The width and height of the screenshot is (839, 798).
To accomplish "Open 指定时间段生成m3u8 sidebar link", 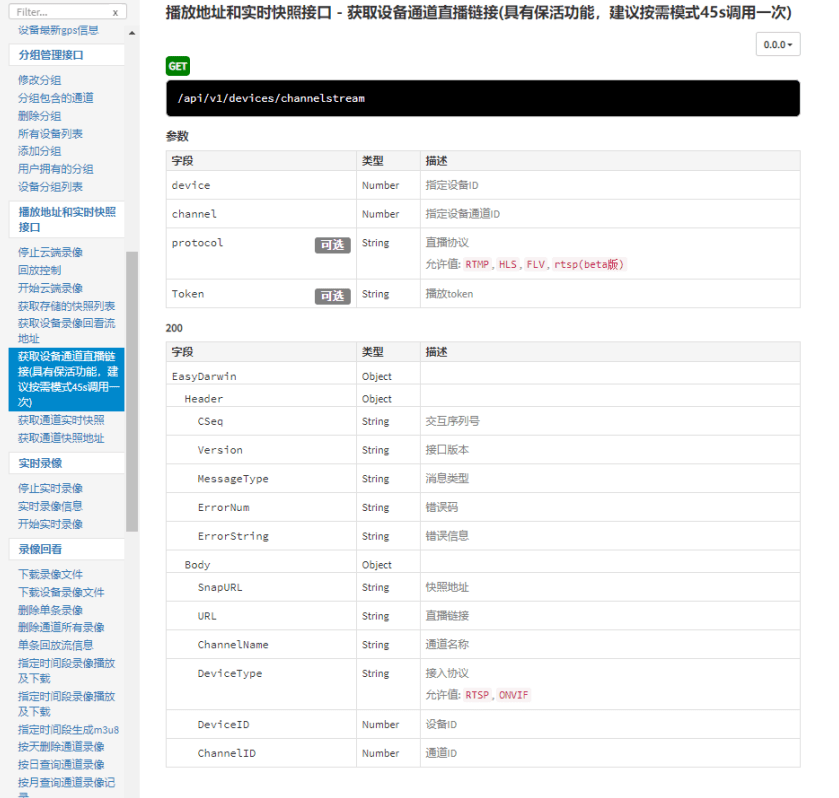I will [x=68, y=729].
